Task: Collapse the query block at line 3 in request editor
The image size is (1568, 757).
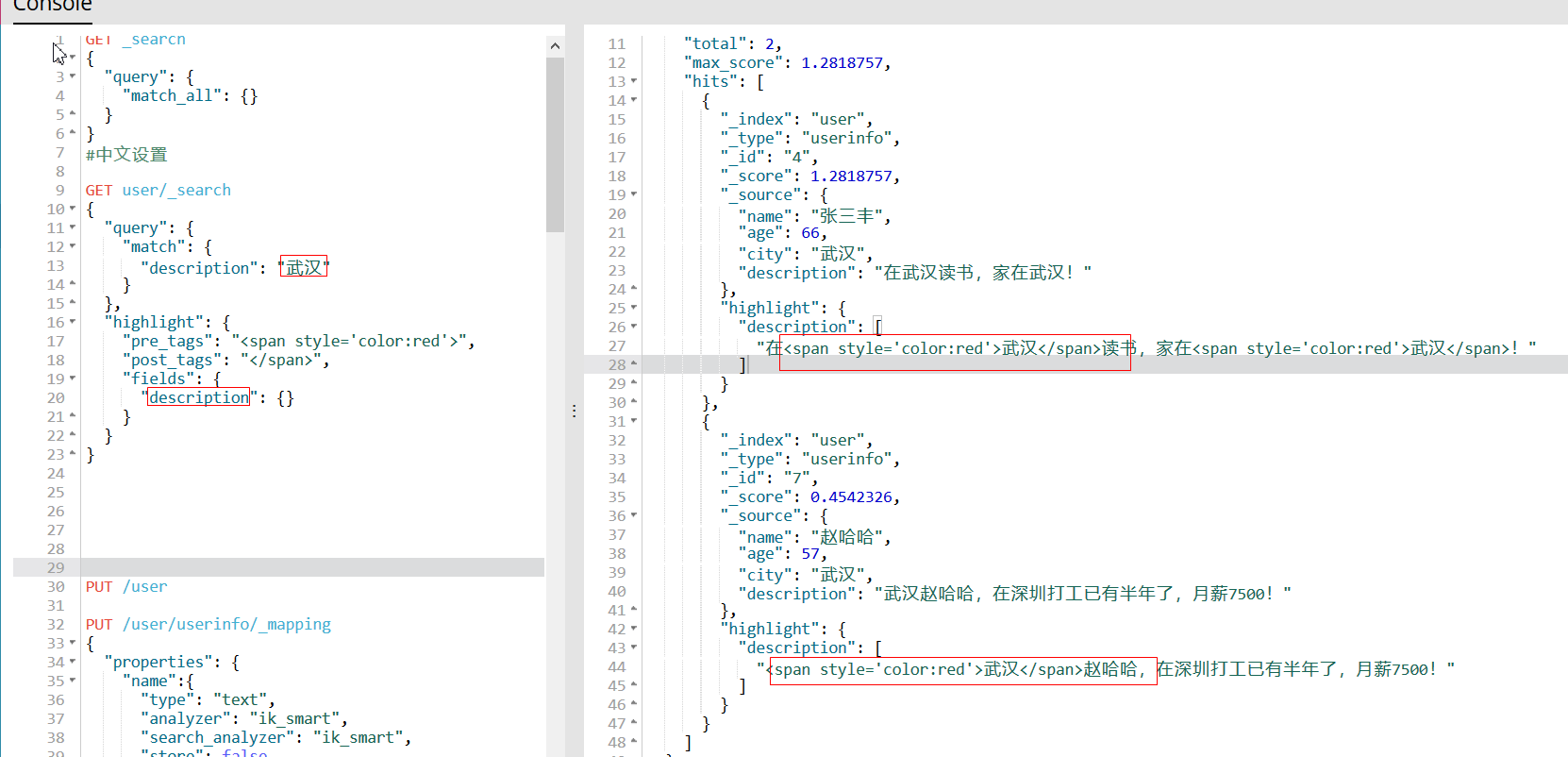Action: point(73,76)
